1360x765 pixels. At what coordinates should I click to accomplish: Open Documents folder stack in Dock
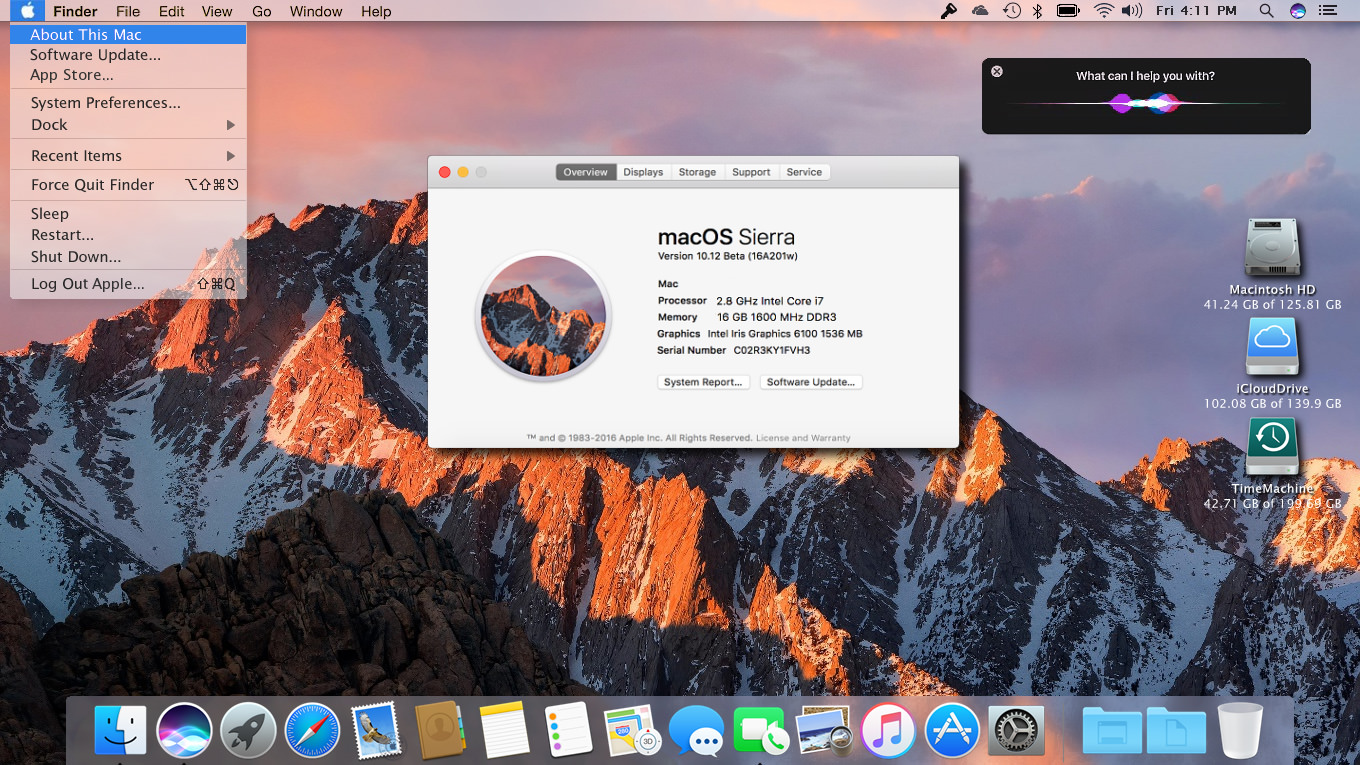1176,730
